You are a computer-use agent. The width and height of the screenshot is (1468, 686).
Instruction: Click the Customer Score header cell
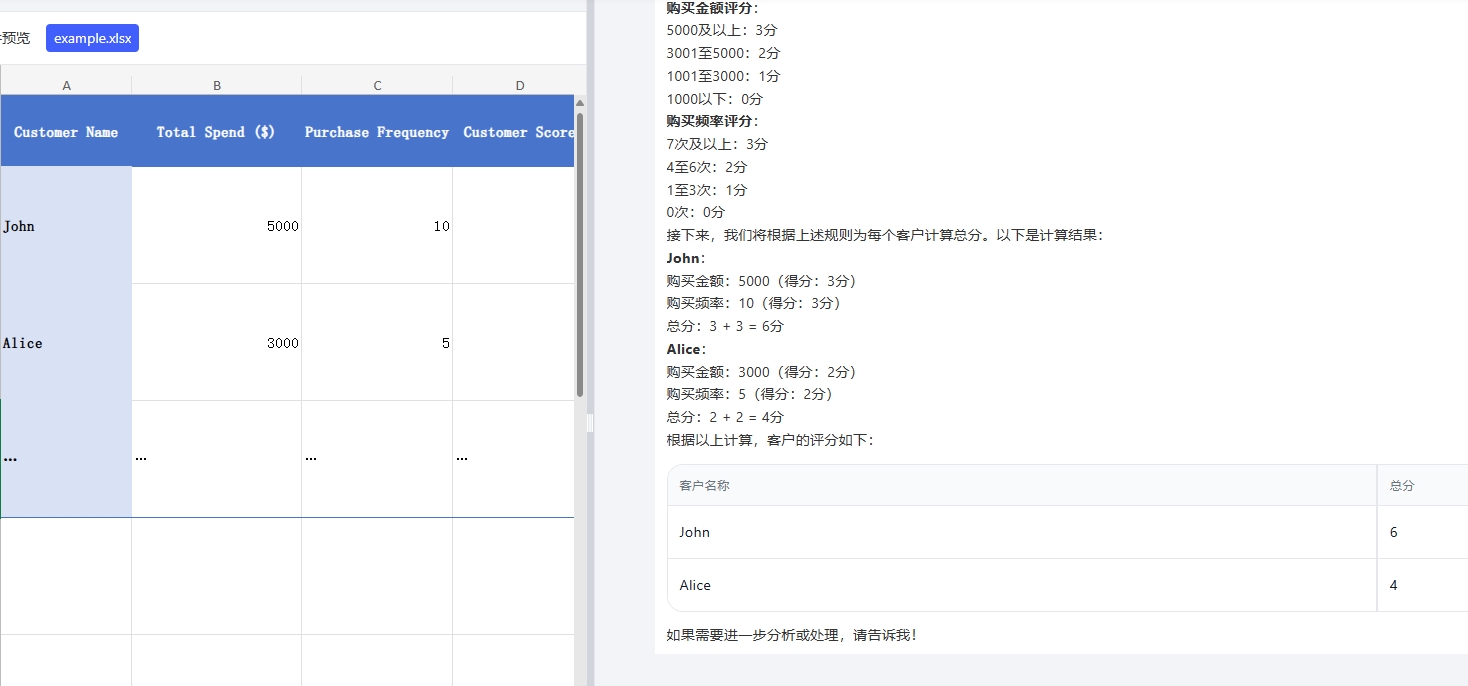(514, 131)
